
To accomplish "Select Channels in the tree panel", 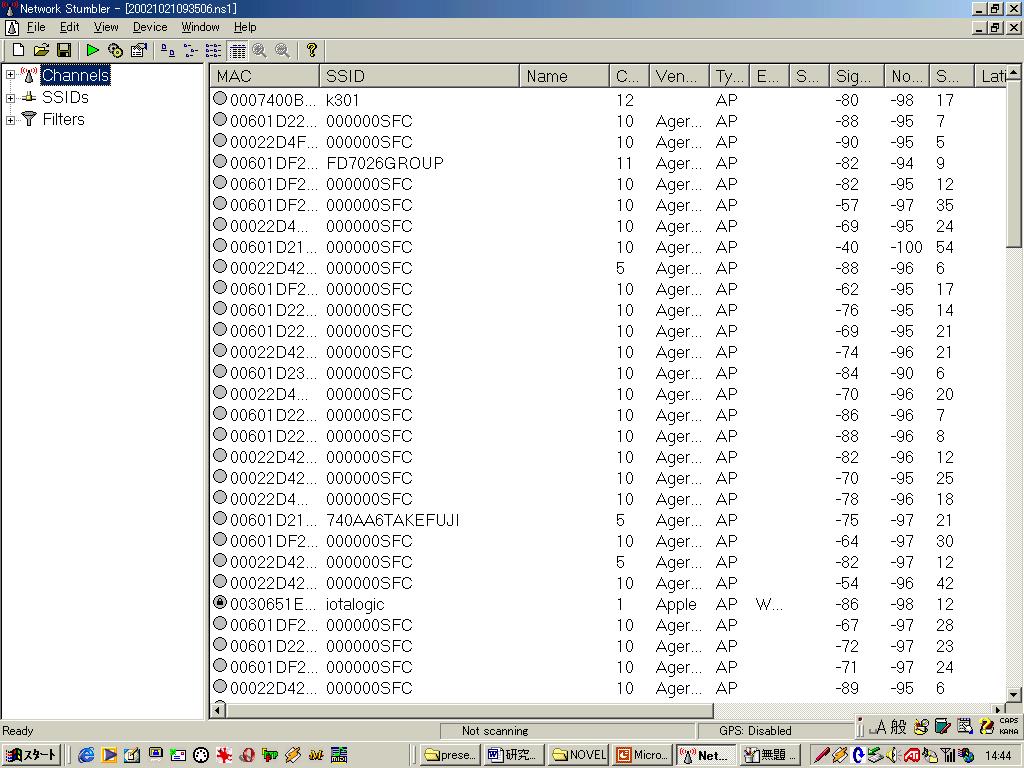I will coord(75,75).
